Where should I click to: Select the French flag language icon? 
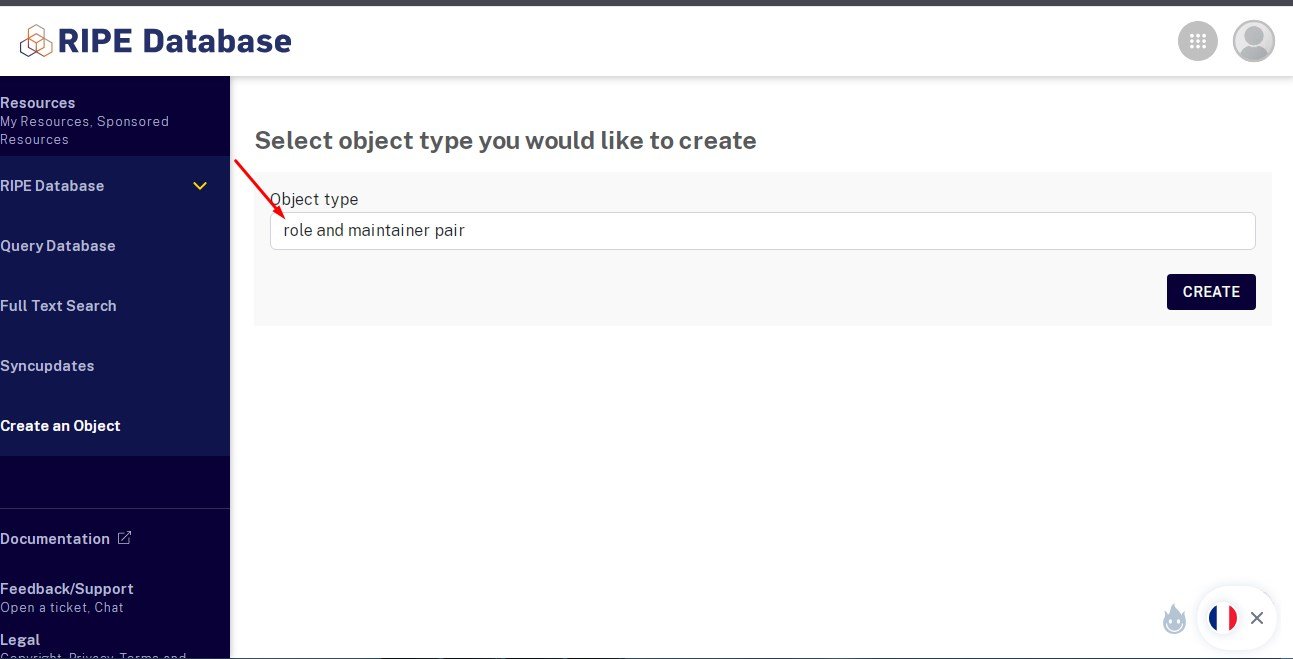click(1222, 618)
